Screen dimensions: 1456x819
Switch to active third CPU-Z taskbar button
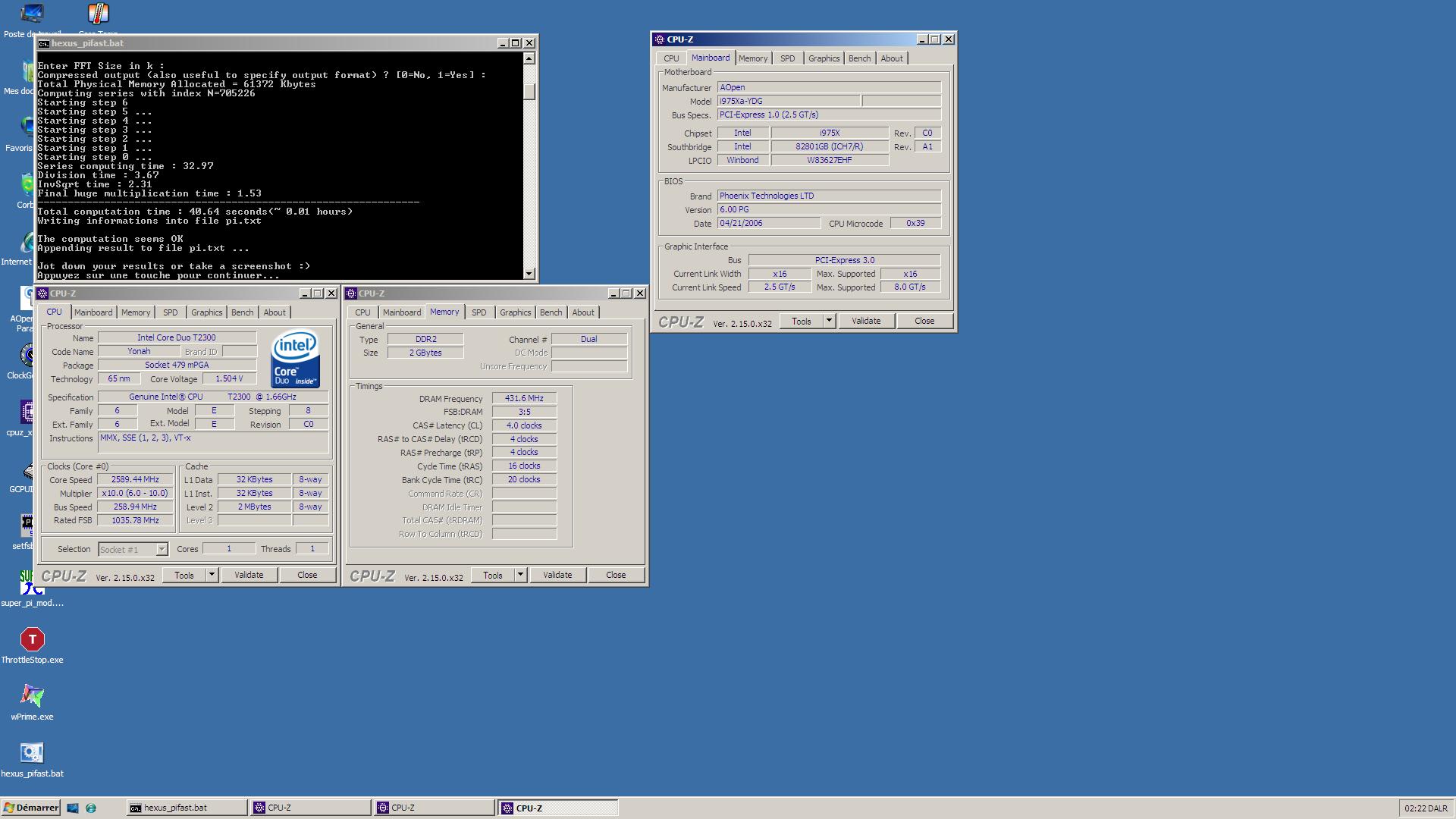coord(557,808)
